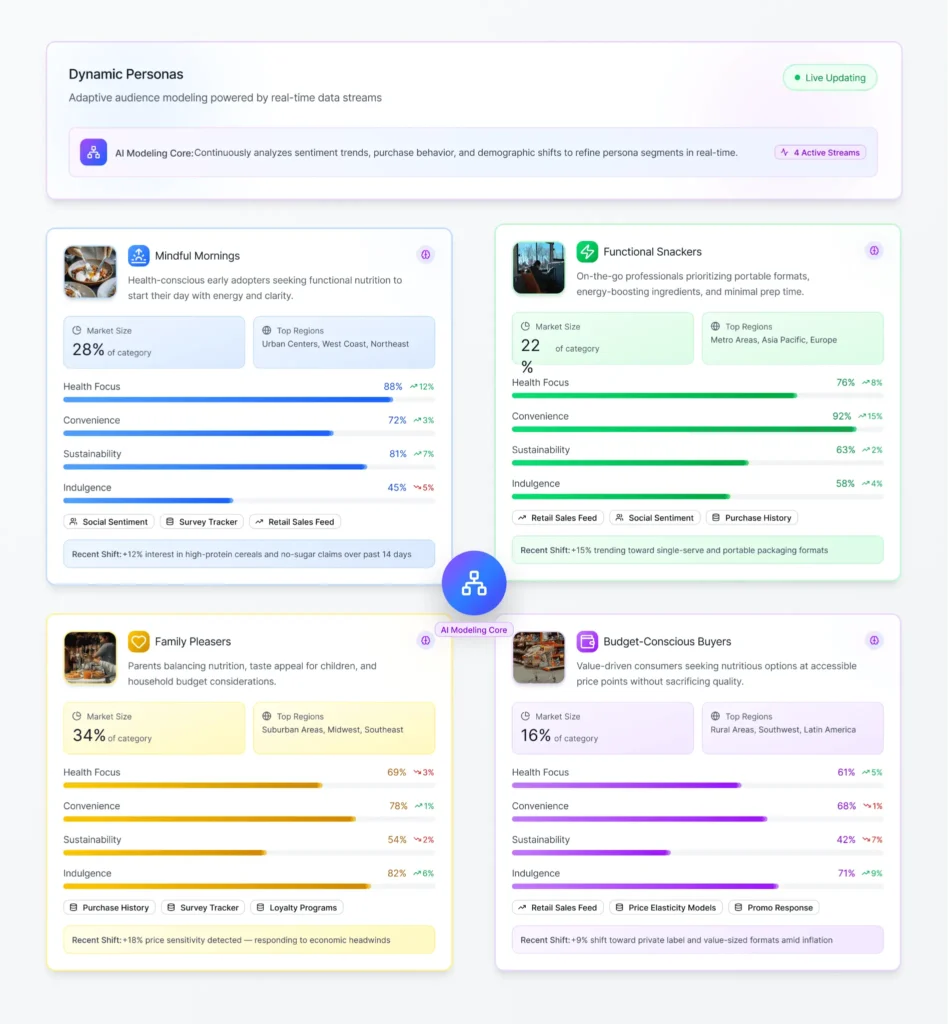Image resolution: width=948 pixels, height=1024 pixels.
Task: Click the Functional Snackers lightning bolt icon
Action: point(587,251)
